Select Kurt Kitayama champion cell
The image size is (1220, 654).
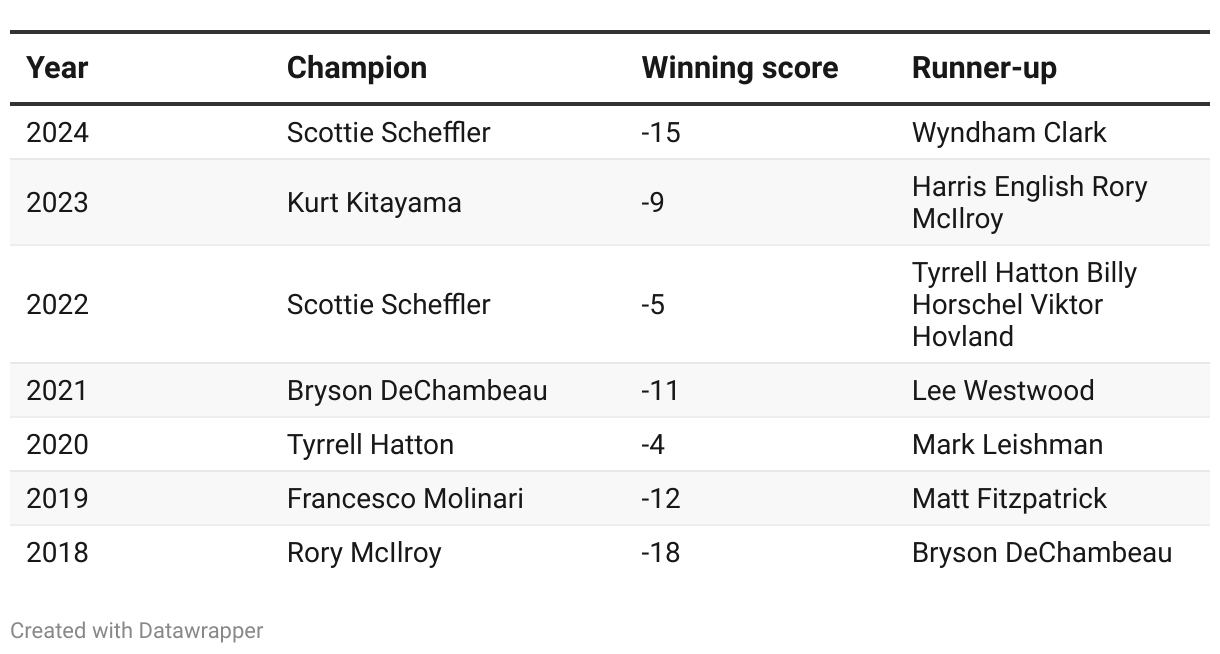[x=374, y=202]
